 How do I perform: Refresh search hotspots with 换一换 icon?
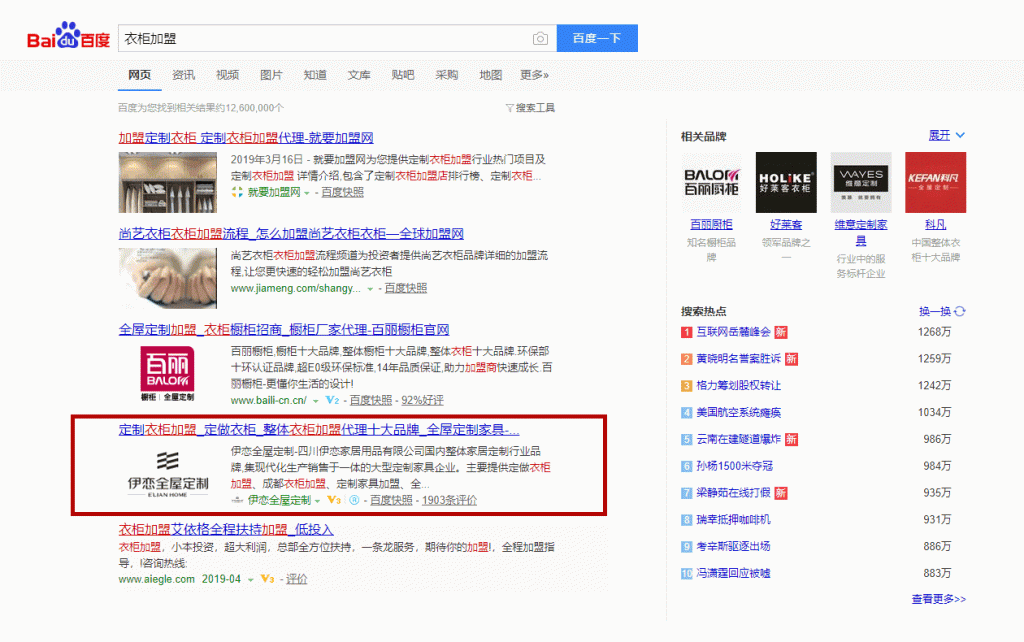click(959, 312)
